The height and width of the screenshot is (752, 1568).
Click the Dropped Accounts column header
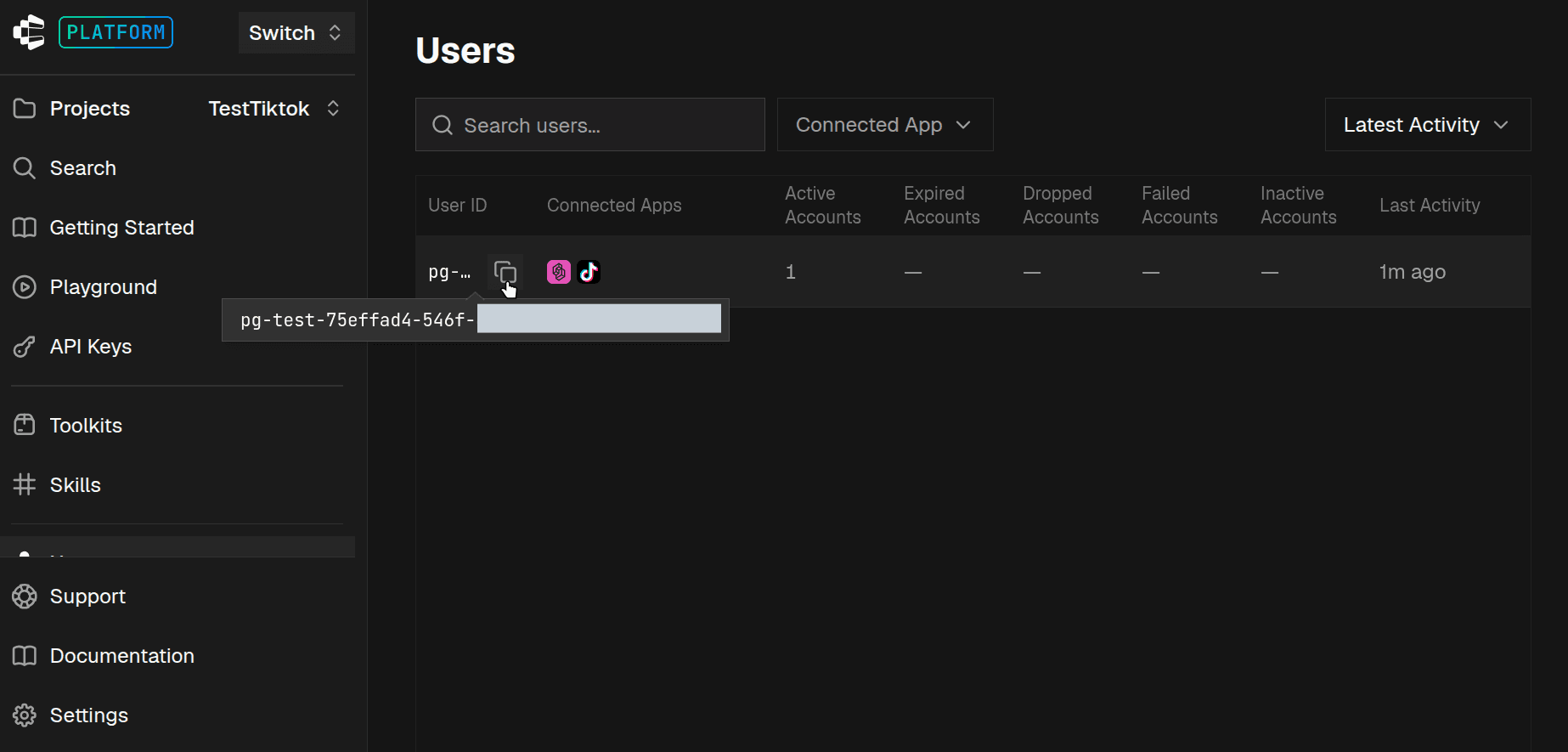(1061, 206)
